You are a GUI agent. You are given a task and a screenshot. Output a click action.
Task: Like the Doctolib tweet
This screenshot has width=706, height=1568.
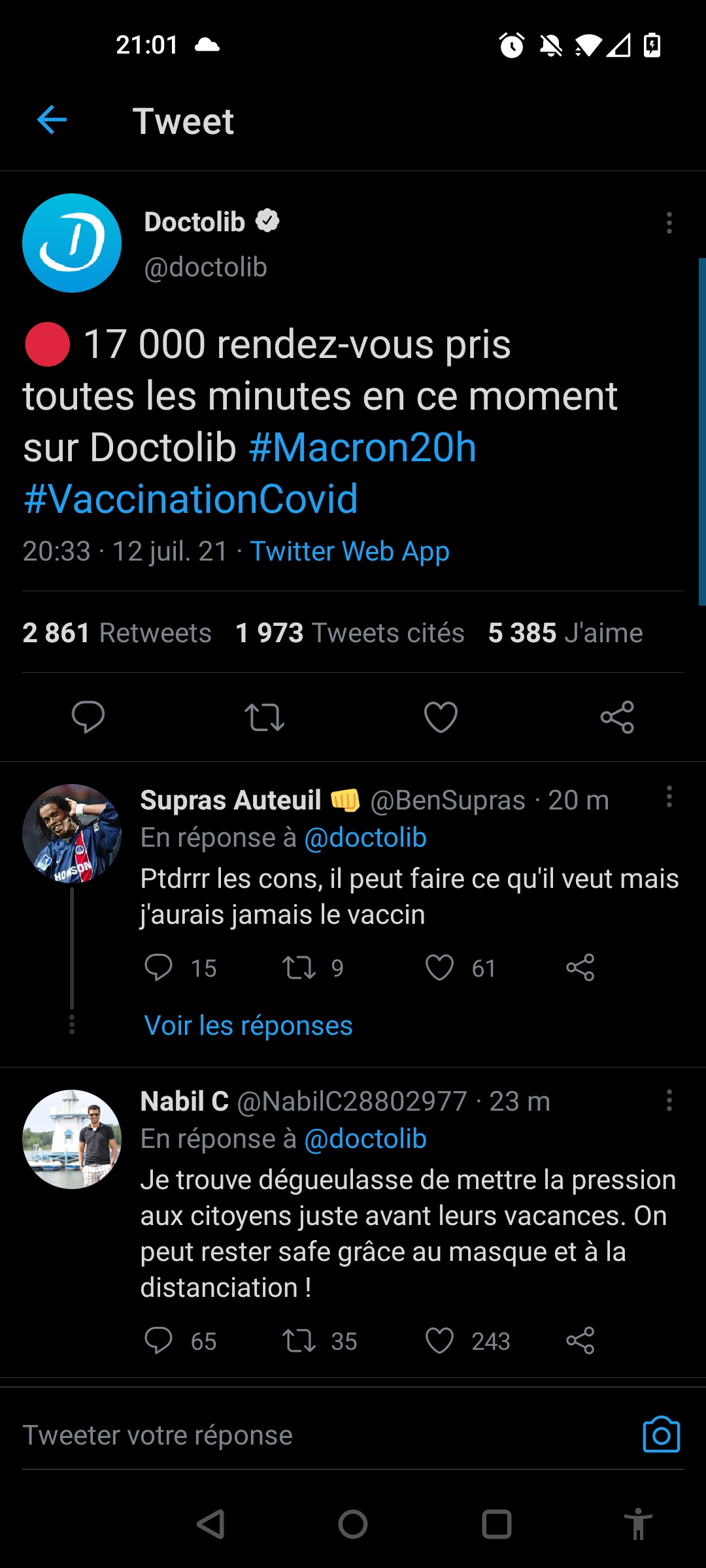[441, 717]
